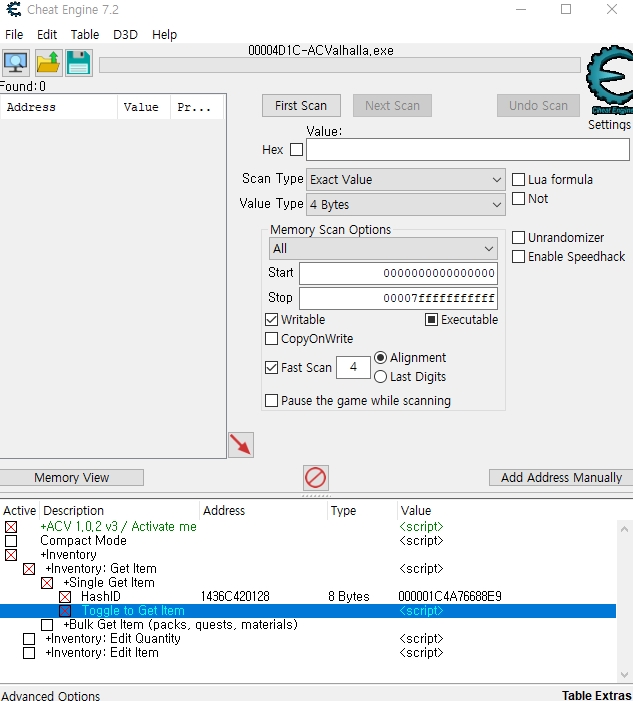Viewport: 633px width, 701px height.
Task: Enable Lua formula option
Action: click(518, 179)
